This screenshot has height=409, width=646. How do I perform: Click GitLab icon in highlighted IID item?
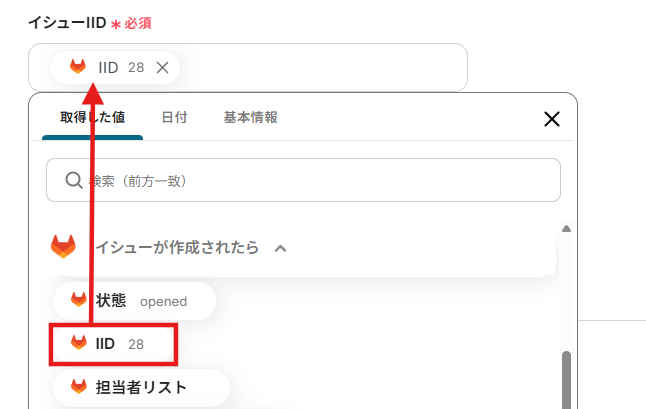pos(78,343)
